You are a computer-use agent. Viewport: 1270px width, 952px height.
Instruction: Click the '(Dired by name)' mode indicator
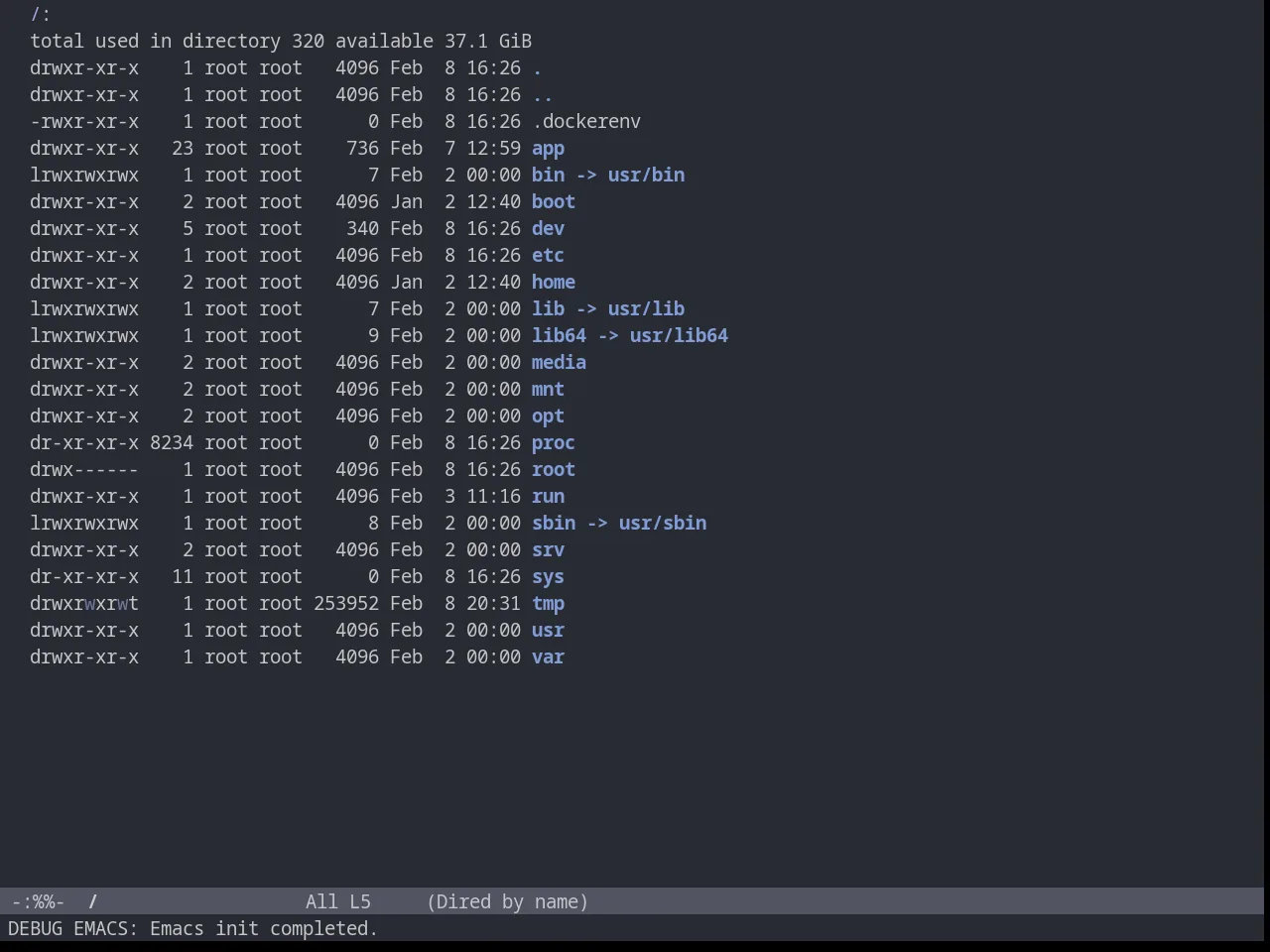pos(507,902)
